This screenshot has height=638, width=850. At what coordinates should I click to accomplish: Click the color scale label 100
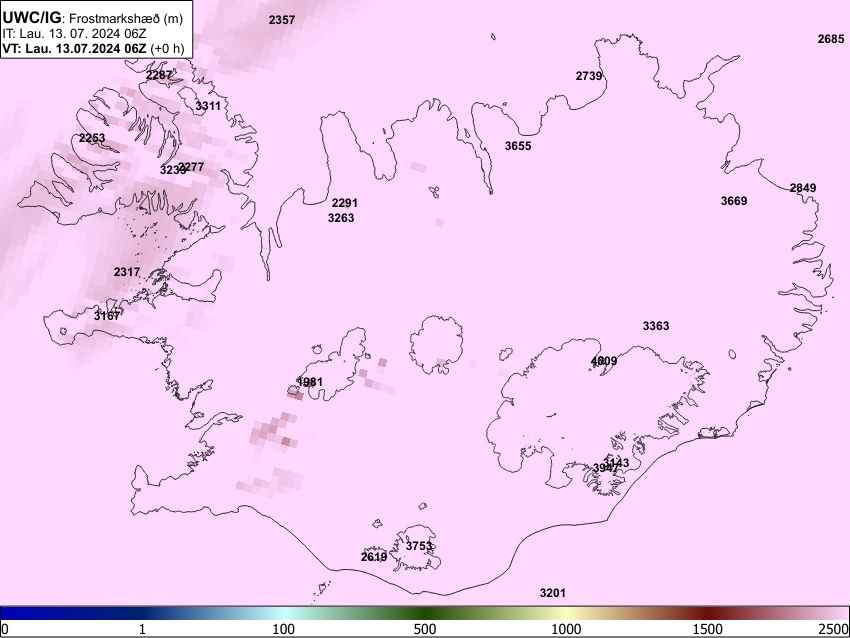(x=283, y=629)
